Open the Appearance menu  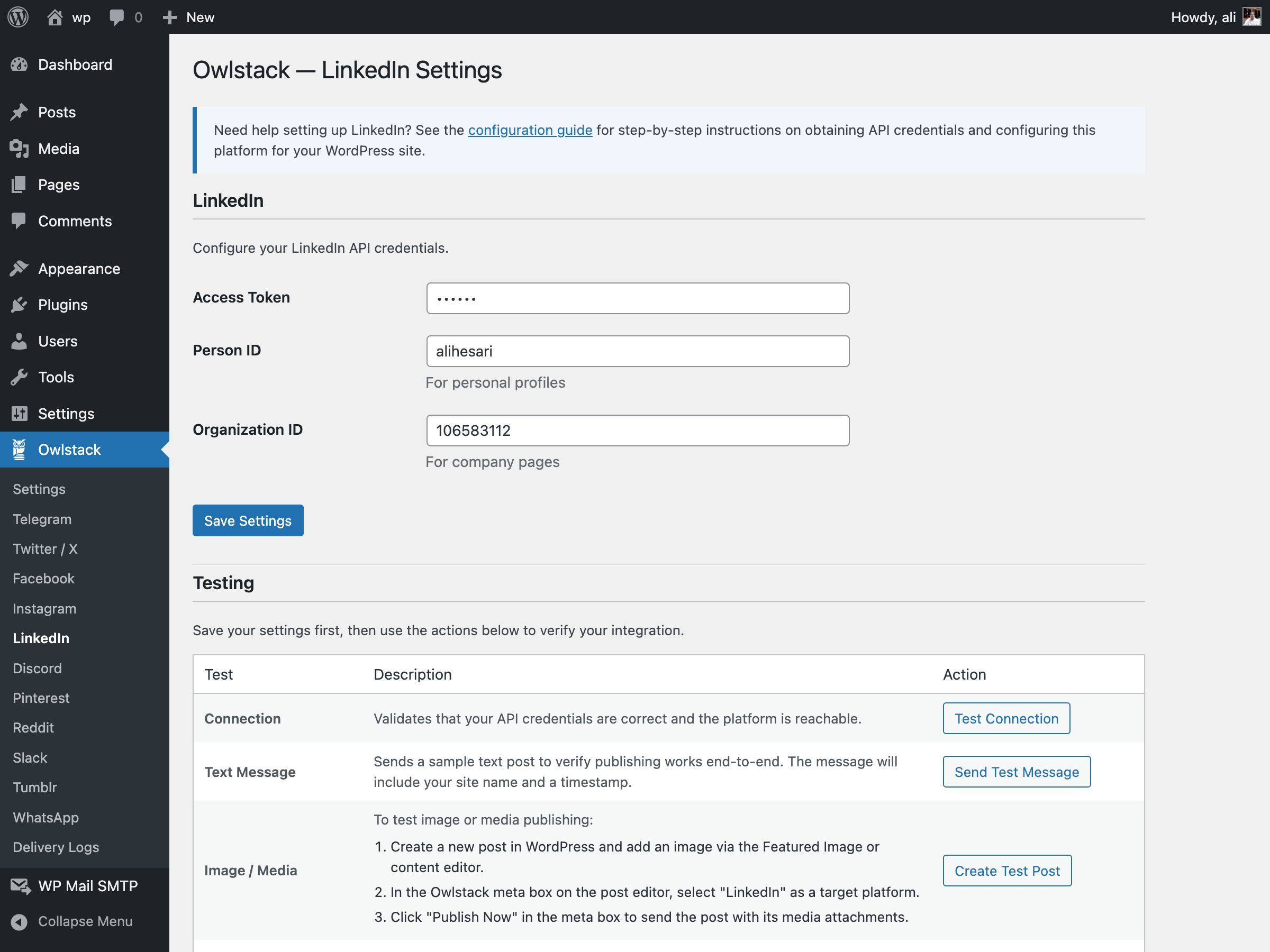(x=79, y=269)
